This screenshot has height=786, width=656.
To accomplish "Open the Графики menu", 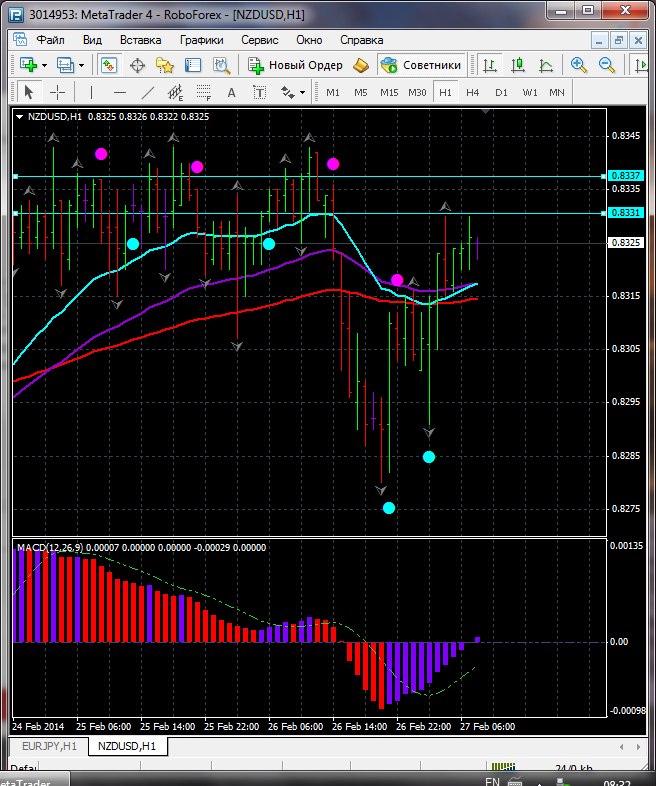I will coord(201,40).
